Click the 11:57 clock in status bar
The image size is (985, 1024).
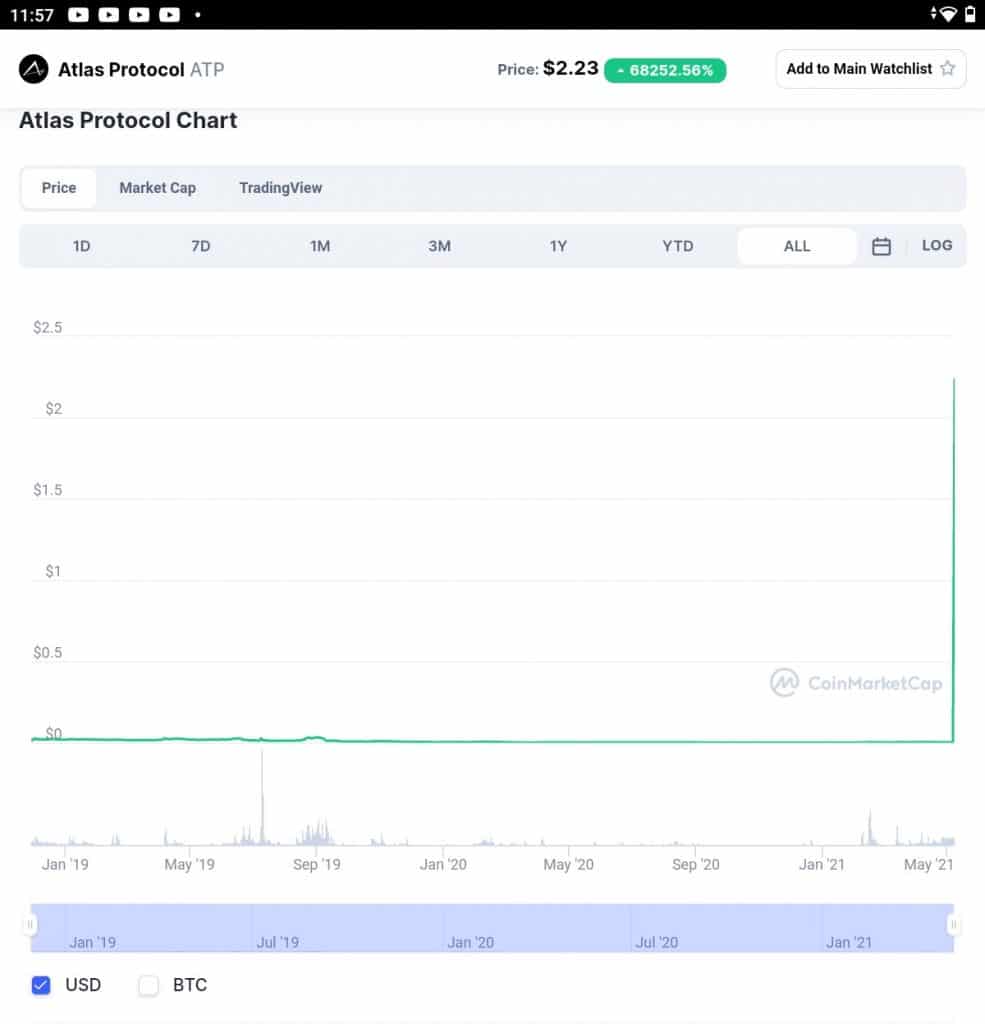point(32,14)
